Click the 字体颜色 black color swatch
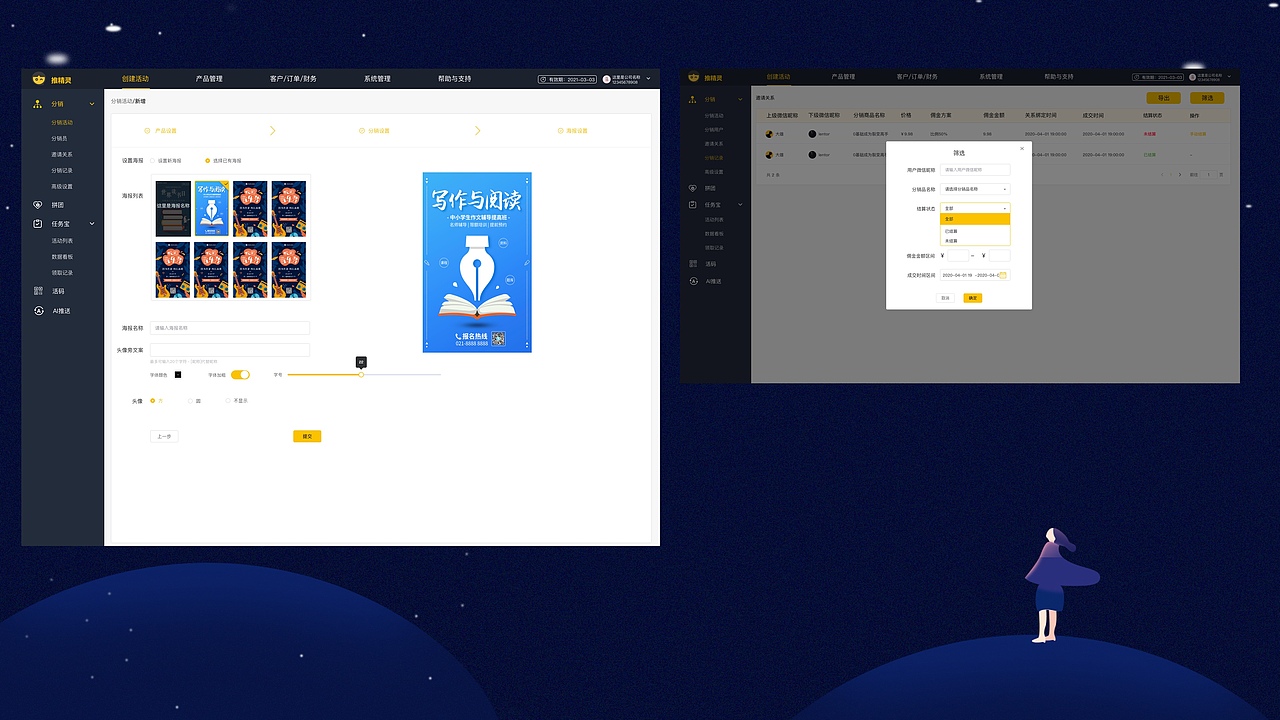 178,374
